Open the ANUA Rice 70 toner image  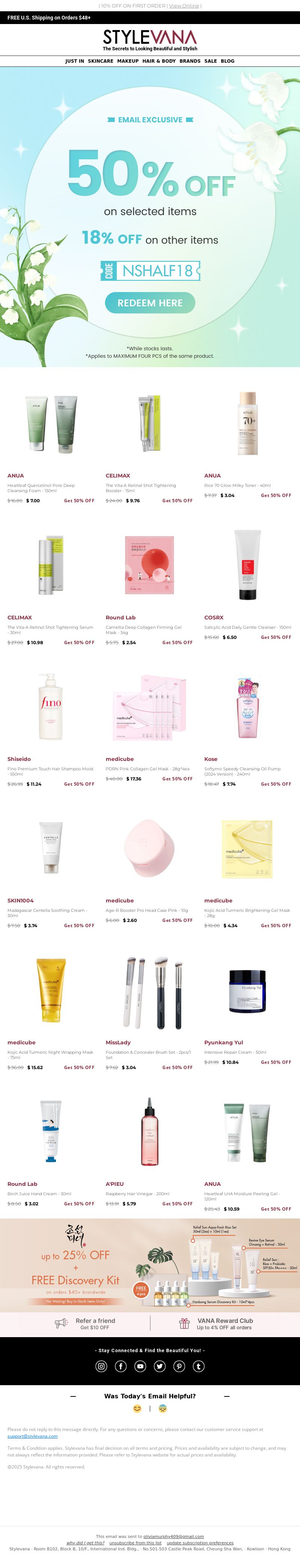pyautogui.click(x=247, y=423)
